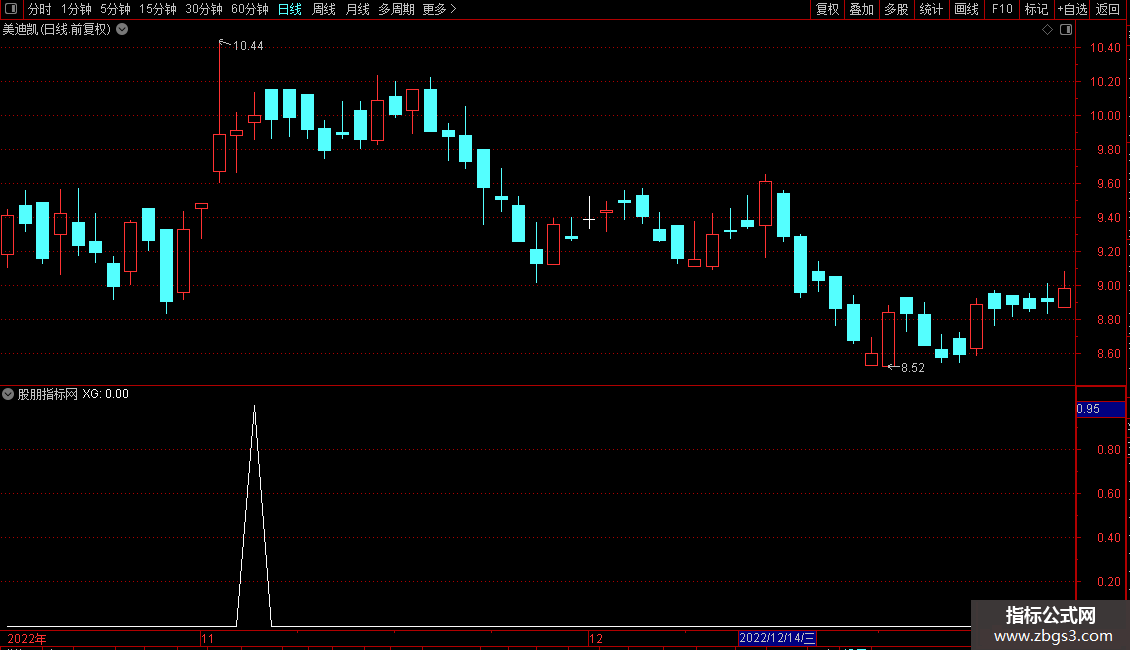Select the 5分钟 period
Viewport: 1130px width, 650px height.
(x=115, y=9)
